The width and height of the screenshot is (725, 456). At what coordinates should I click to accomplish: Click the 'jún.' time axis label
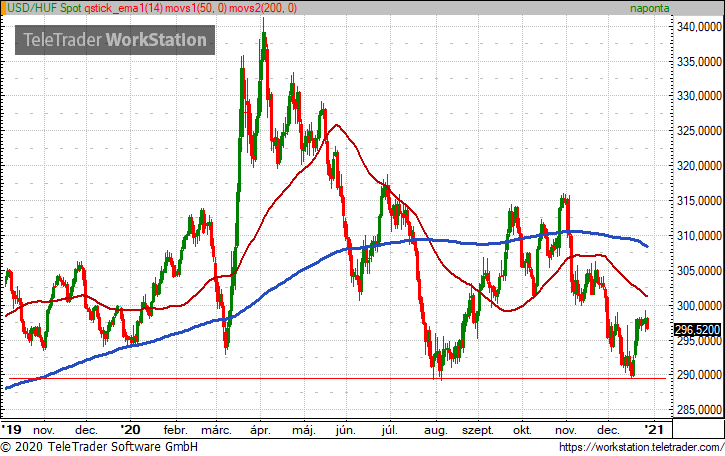click(x=345, y=431)
